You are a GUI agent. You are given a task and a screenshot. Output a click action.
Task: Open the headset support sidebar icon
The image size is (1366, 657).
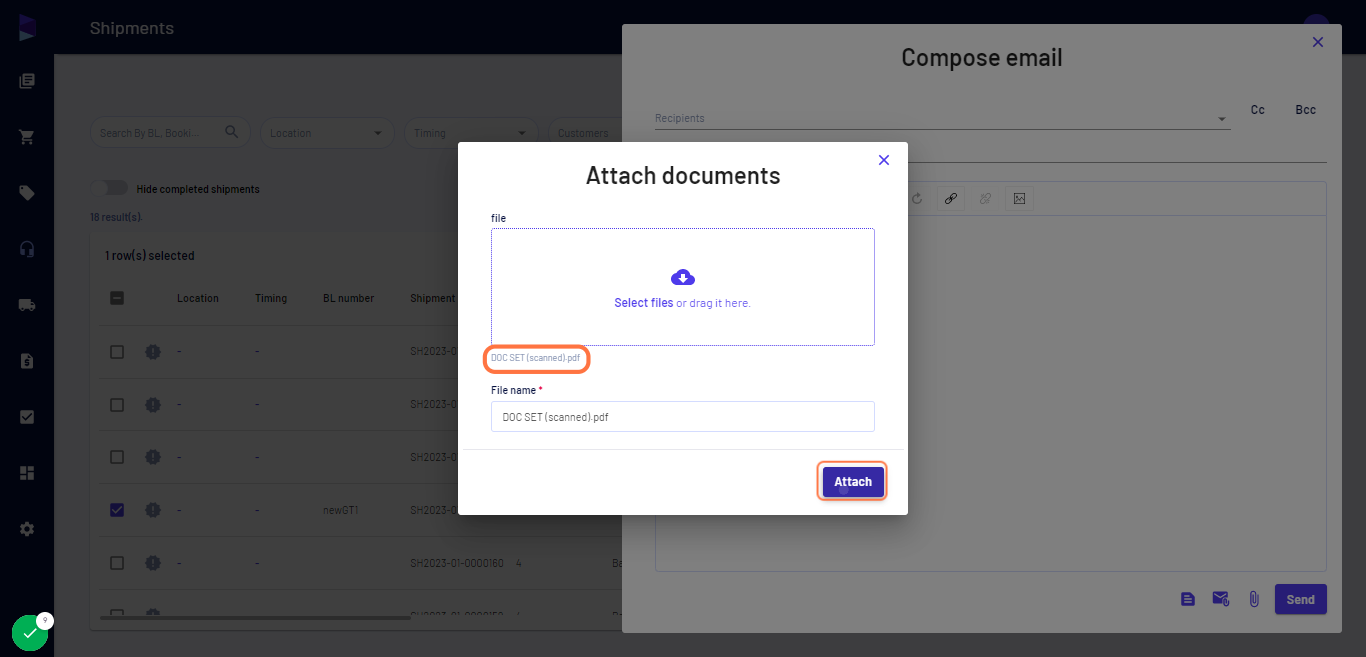pyautogui.click(x=27, y=249)
